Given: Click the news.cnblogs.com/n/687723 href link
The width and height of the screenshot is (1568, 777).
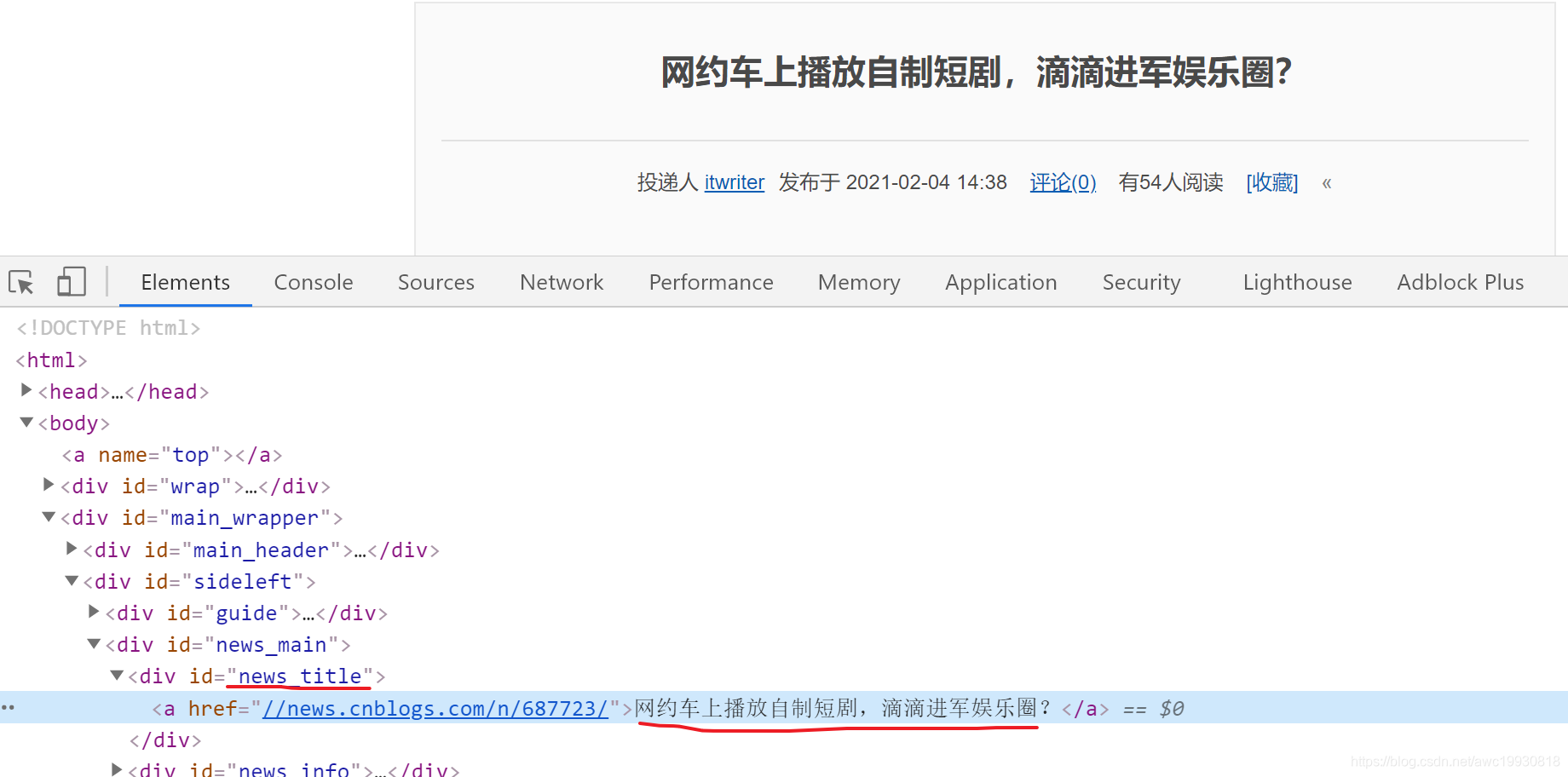Looking at the screenshot, I should tap(435, 709).
